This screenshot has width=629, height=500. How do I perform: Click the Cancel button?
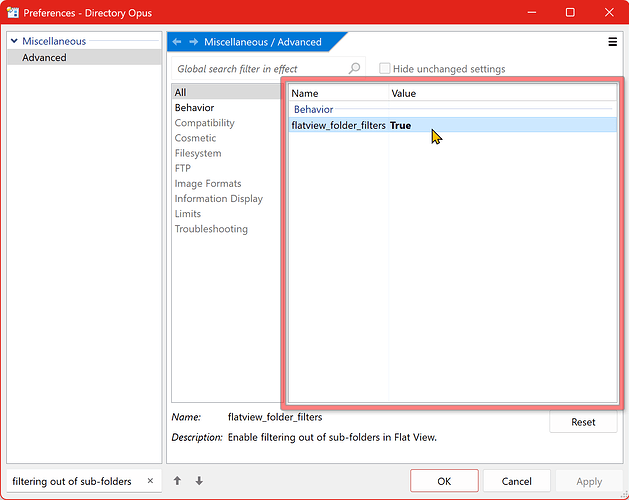pos(516,481)
